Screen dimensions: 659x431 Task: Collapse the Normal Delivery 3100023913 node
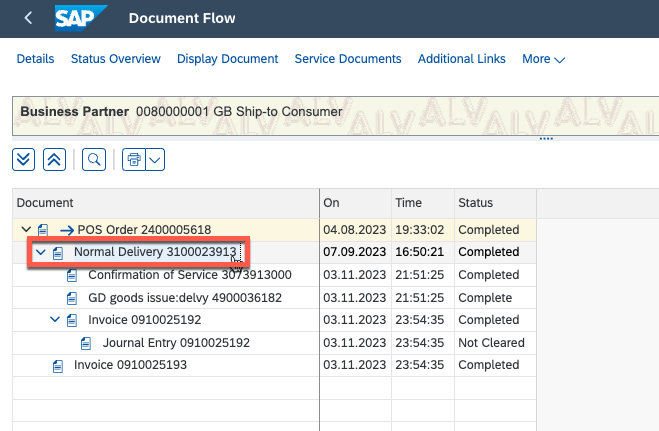click(41, 252)
